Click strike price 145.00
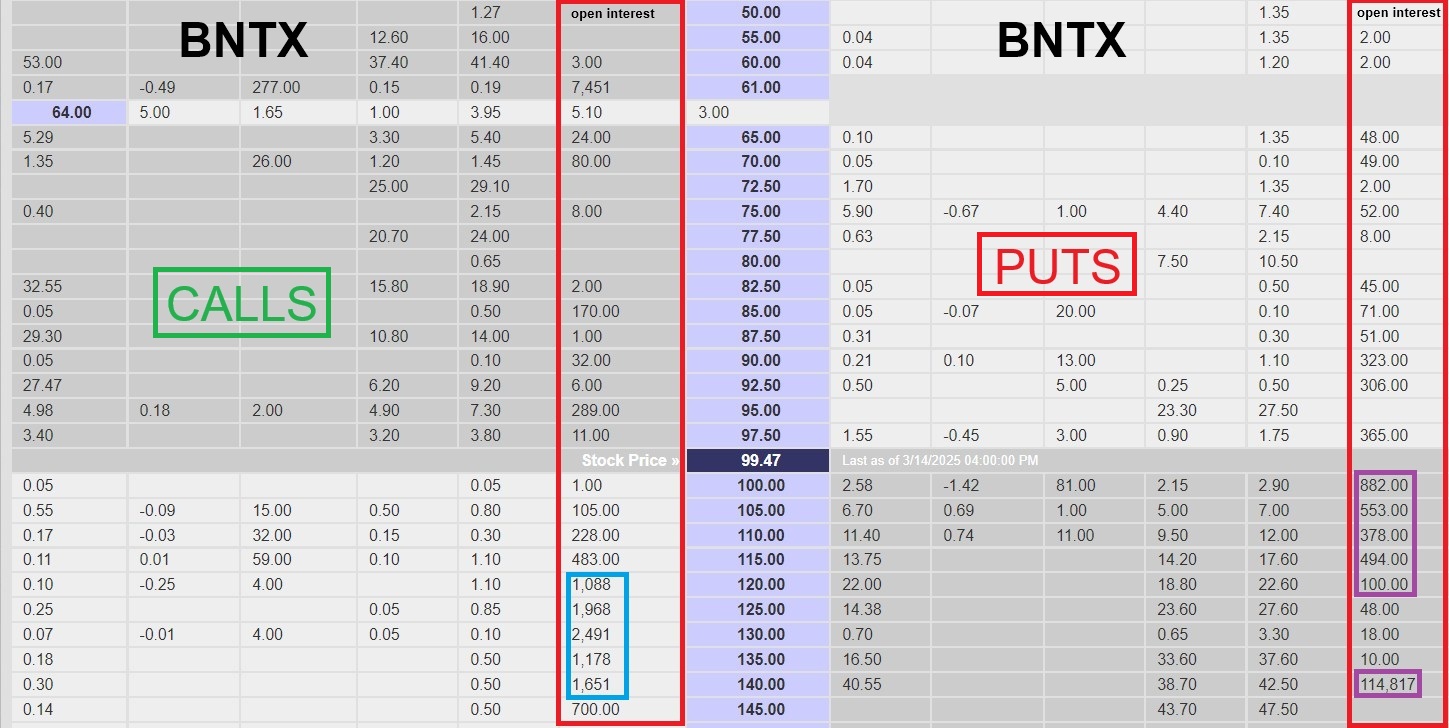Screen dimensions: 1449x728 760,709
